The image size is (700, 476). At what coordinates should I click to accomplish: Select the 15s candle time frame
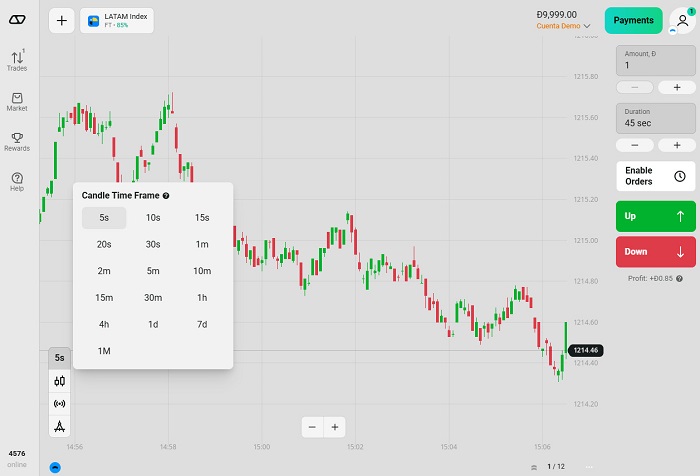[x=202, y=217]
